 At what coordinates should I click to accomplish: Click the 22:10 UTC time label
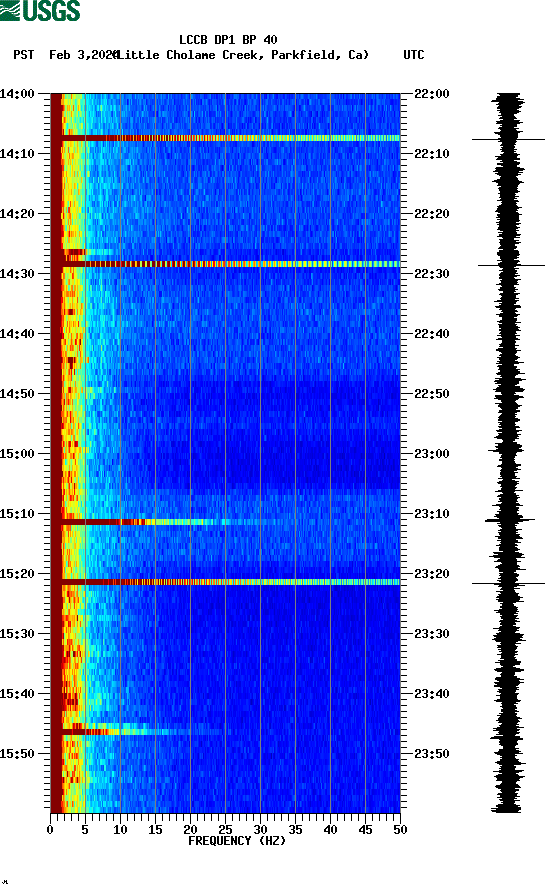coord(432,154)
